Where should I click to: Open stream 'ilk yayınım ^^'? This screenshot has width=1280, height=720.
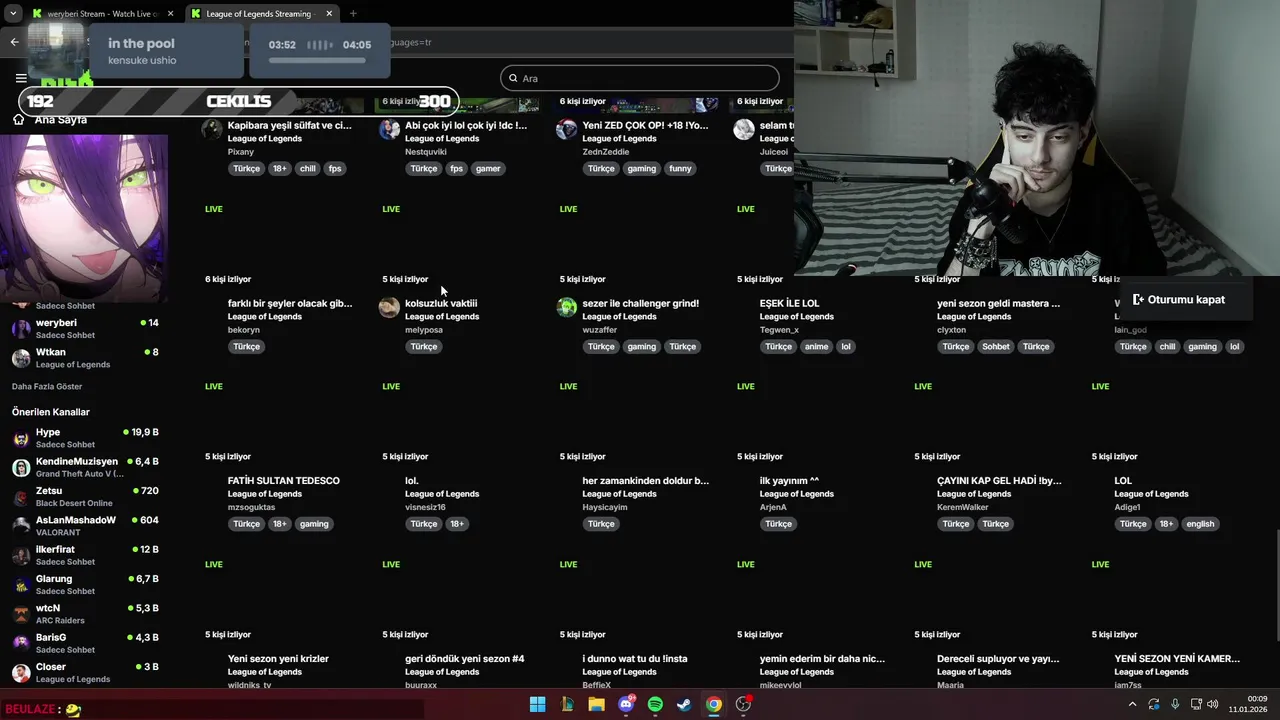point(789,481)
